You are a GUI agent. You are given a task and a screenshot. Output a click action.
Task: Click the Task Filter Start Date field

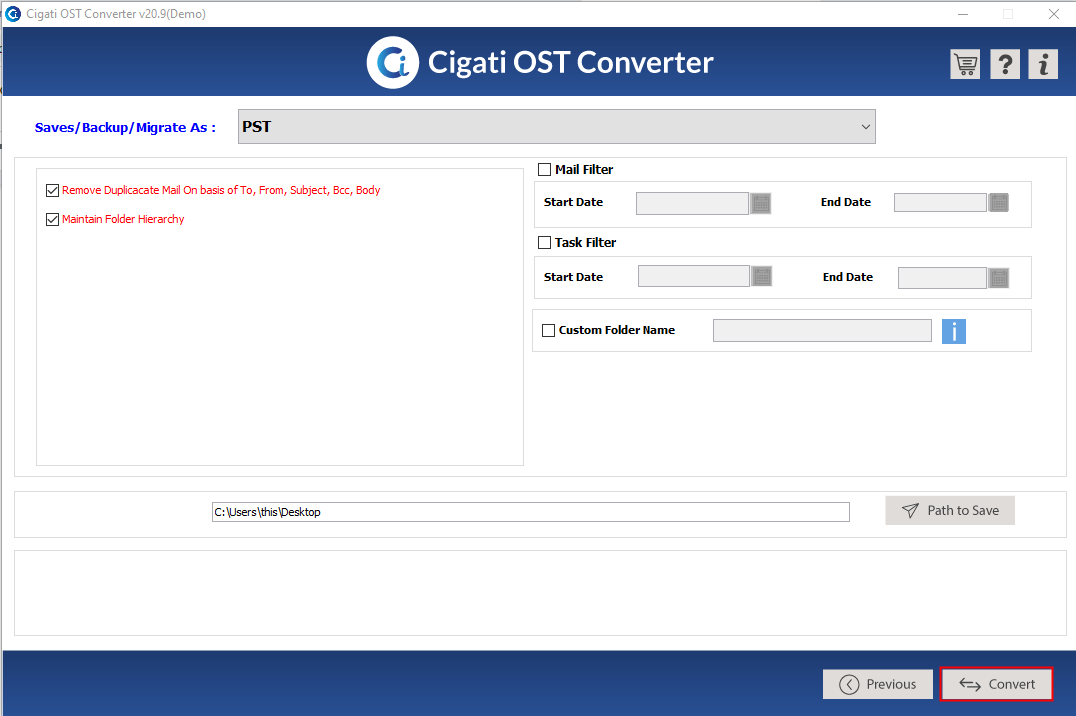click(x=694, y=276)
